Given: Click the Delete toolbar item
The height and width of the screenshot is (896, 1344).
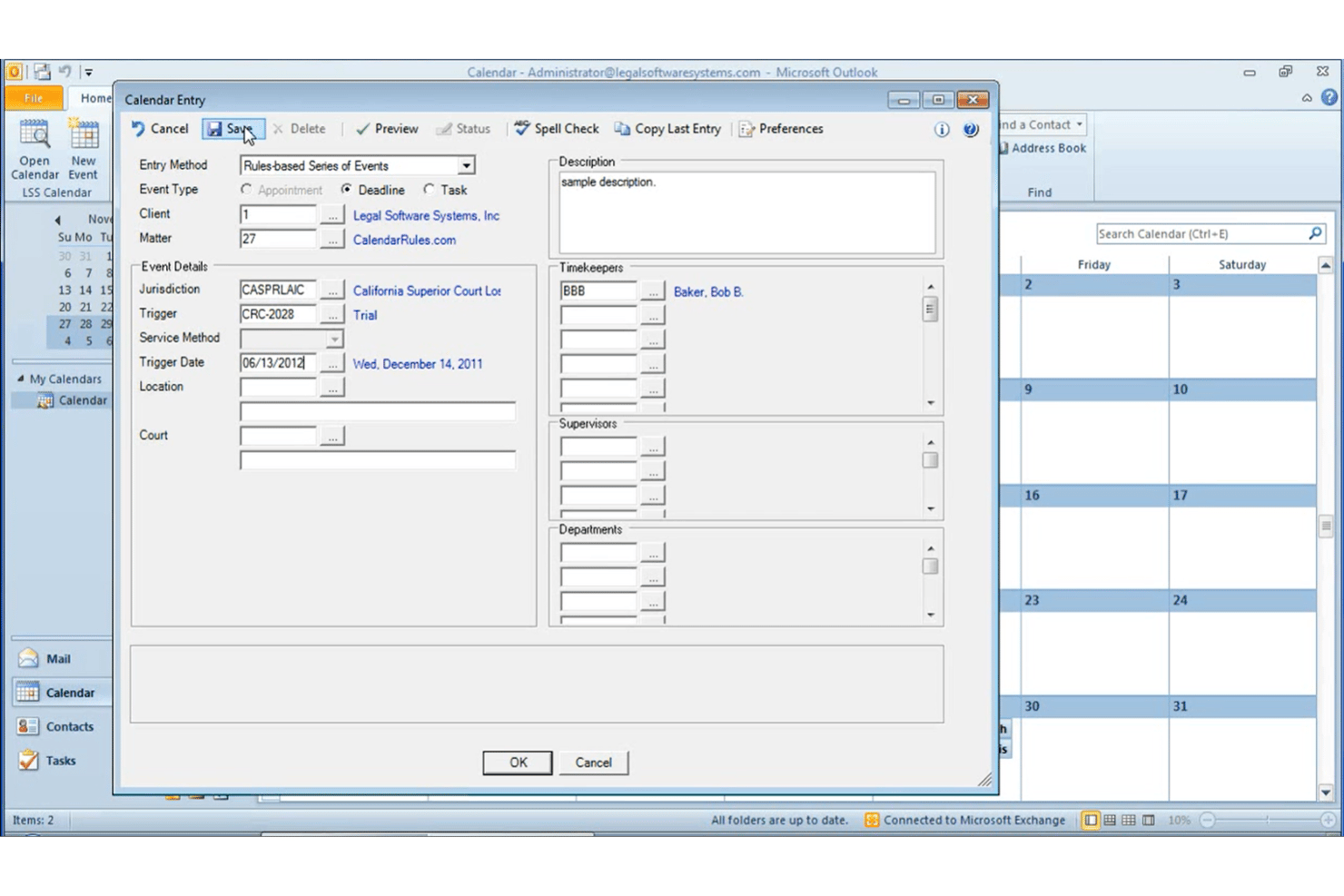Looking at the screenshot, I should [x=299, y=129].
